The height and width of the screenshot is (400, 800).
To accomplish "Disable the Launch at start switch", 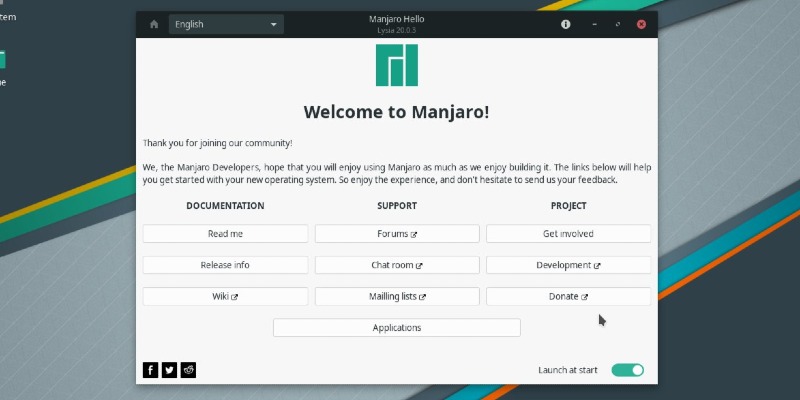I will (x=627, y=370).
